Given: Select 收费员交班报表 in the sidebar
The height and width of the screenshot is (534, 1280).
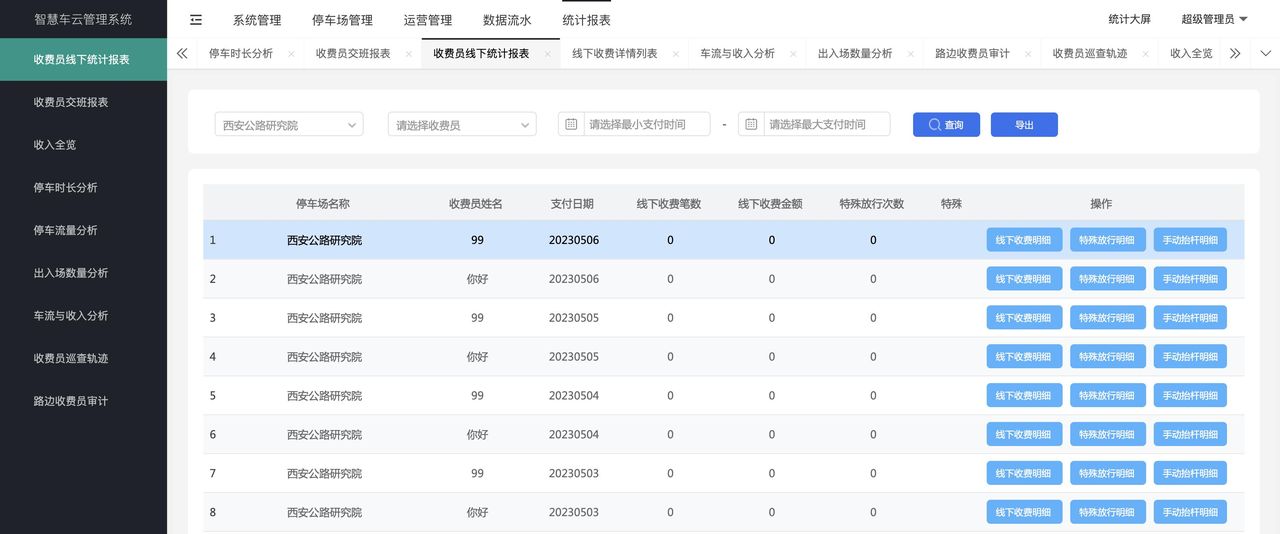Looking at the screenshot, I should tap(83, 102).
